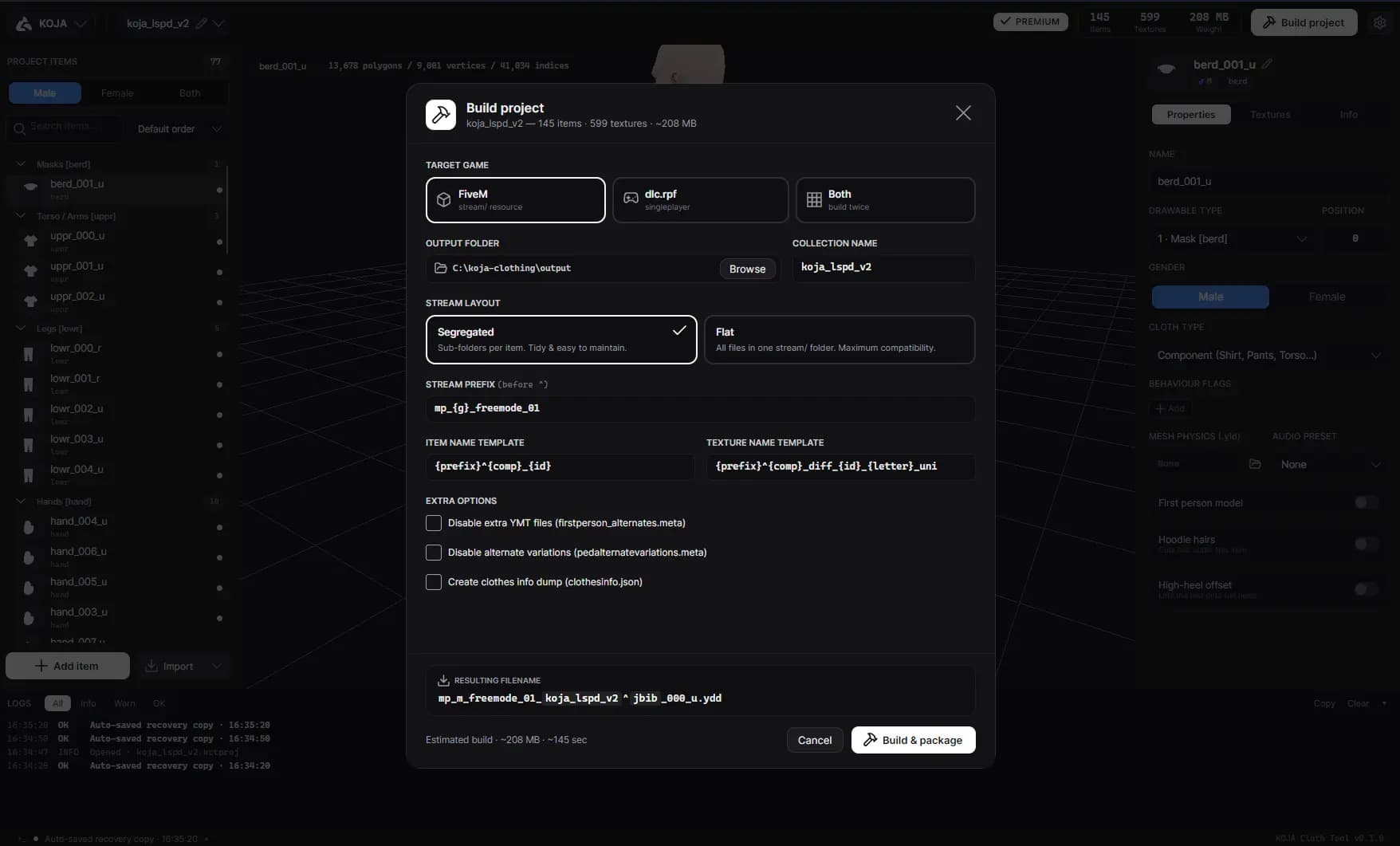Click the pencil rename icon beside koja_lspd_v2
The height and width of the screenshot is (846, 1400).
[x=202, y=23]
